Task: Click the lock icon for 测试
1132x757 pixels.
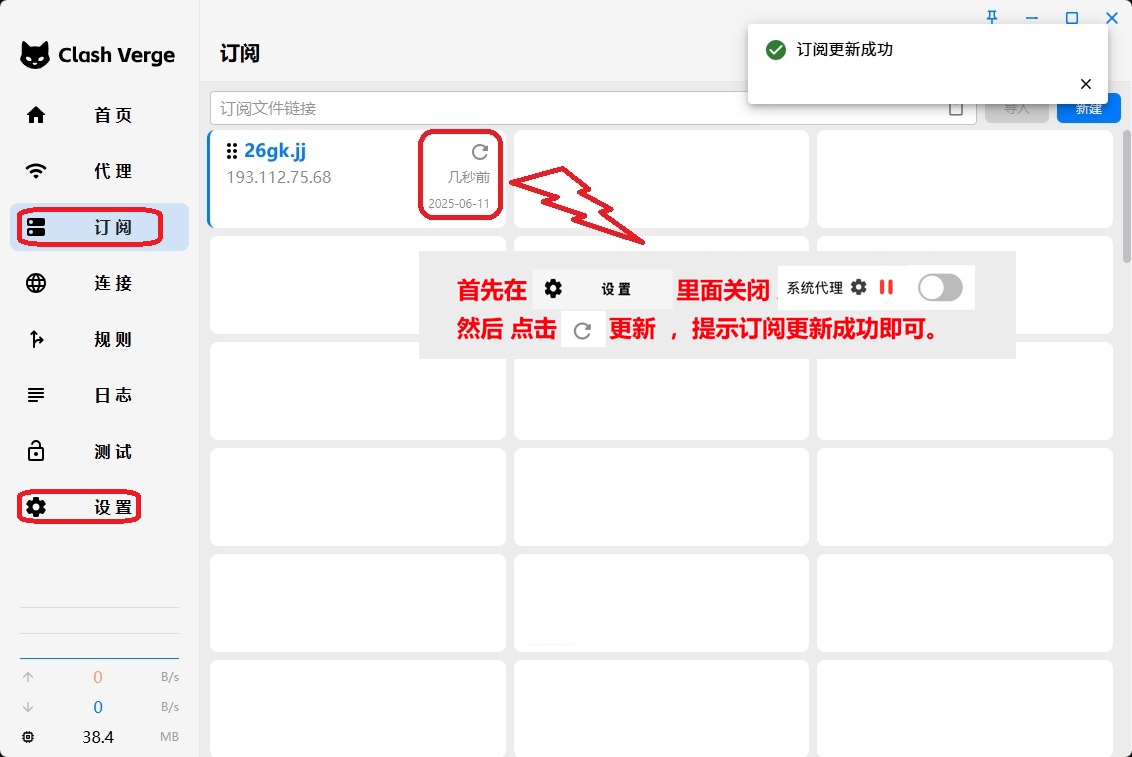Action: tap(36, 451)
